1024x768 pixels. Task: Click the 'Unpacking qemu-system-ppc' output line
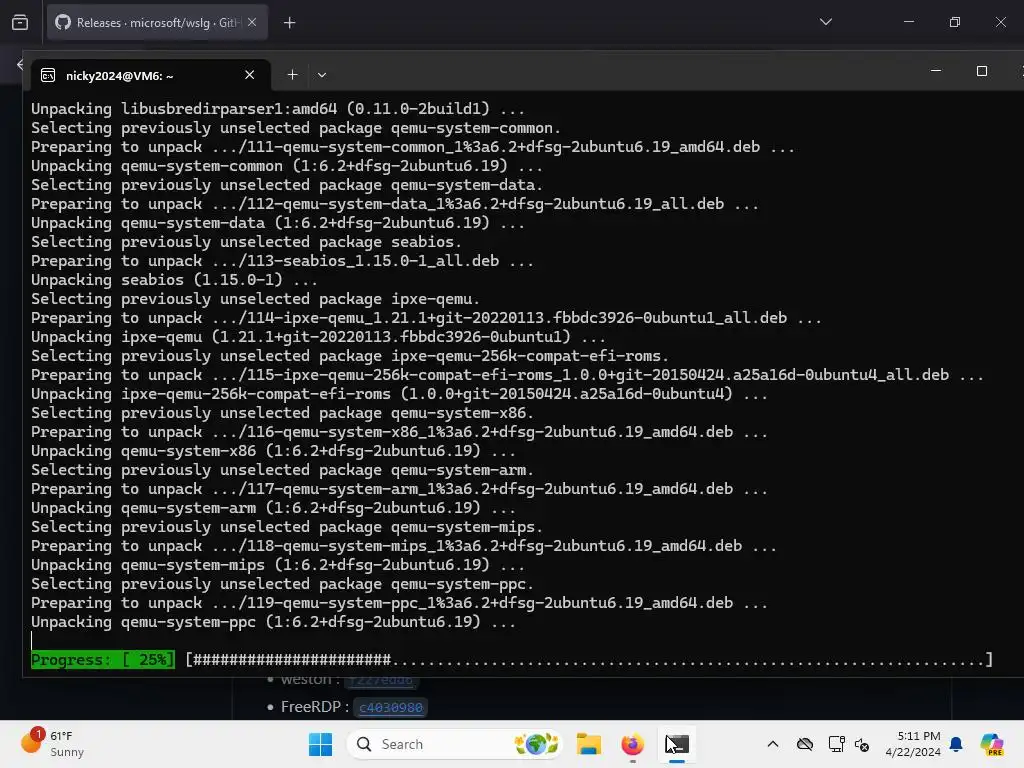273,622
